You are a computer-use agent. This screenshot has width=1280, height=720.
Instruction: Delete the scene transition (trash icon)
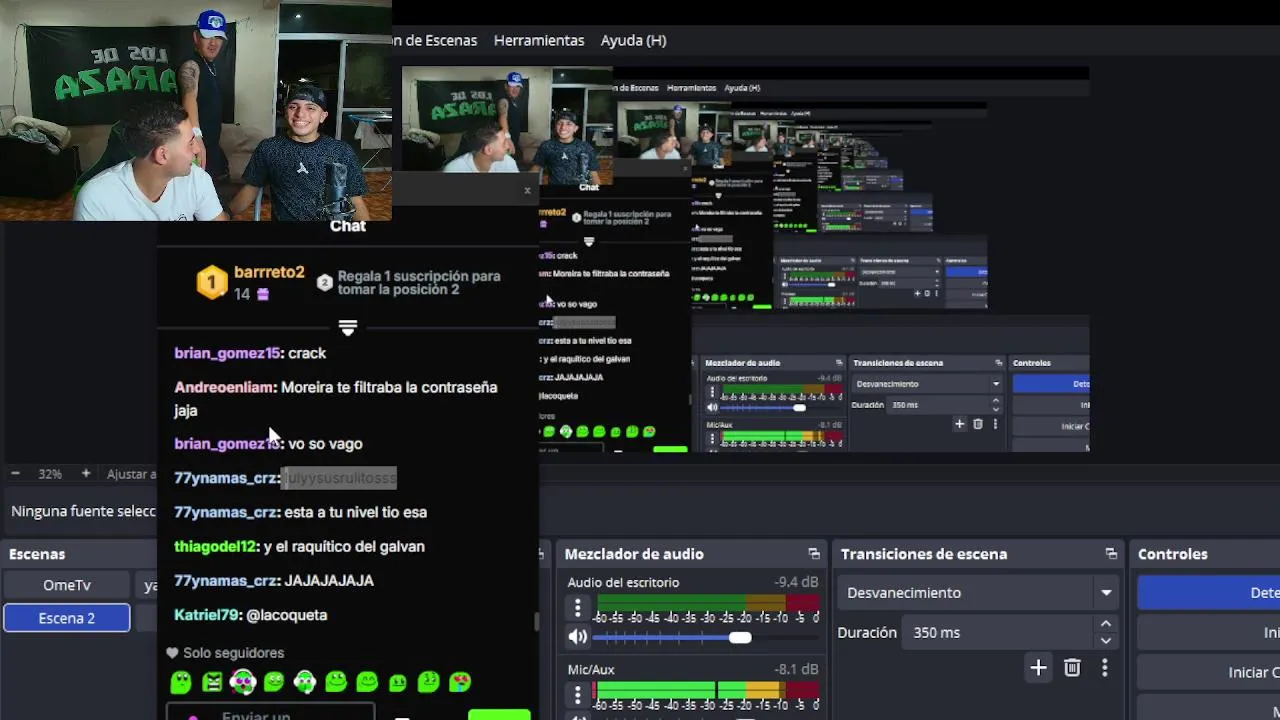tap(1072, 668)
